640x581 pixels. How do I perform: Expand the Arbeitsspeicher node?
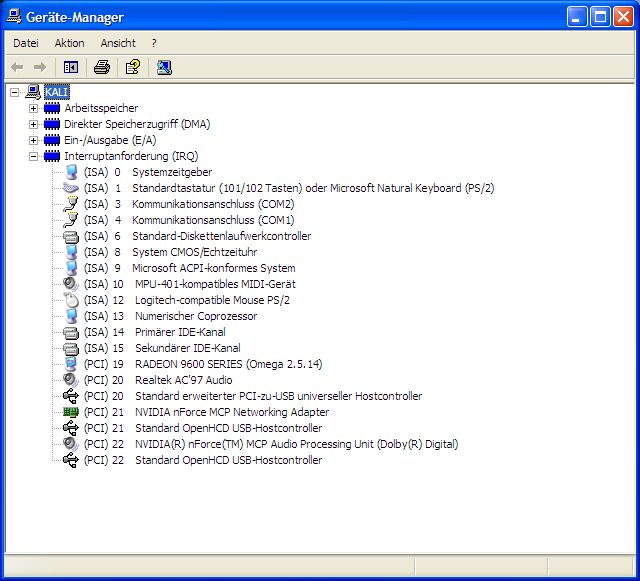tap(33, 108)
